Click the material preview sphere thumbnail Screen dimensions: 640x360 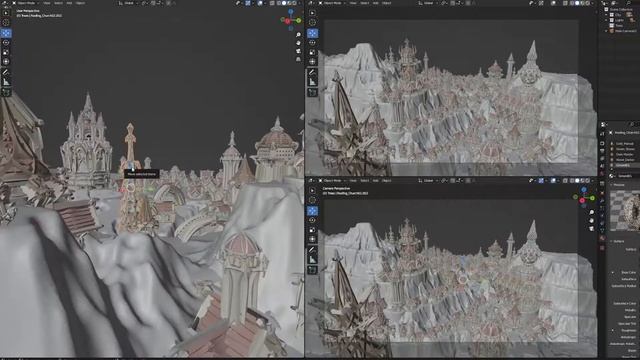[x=626, y=212]
